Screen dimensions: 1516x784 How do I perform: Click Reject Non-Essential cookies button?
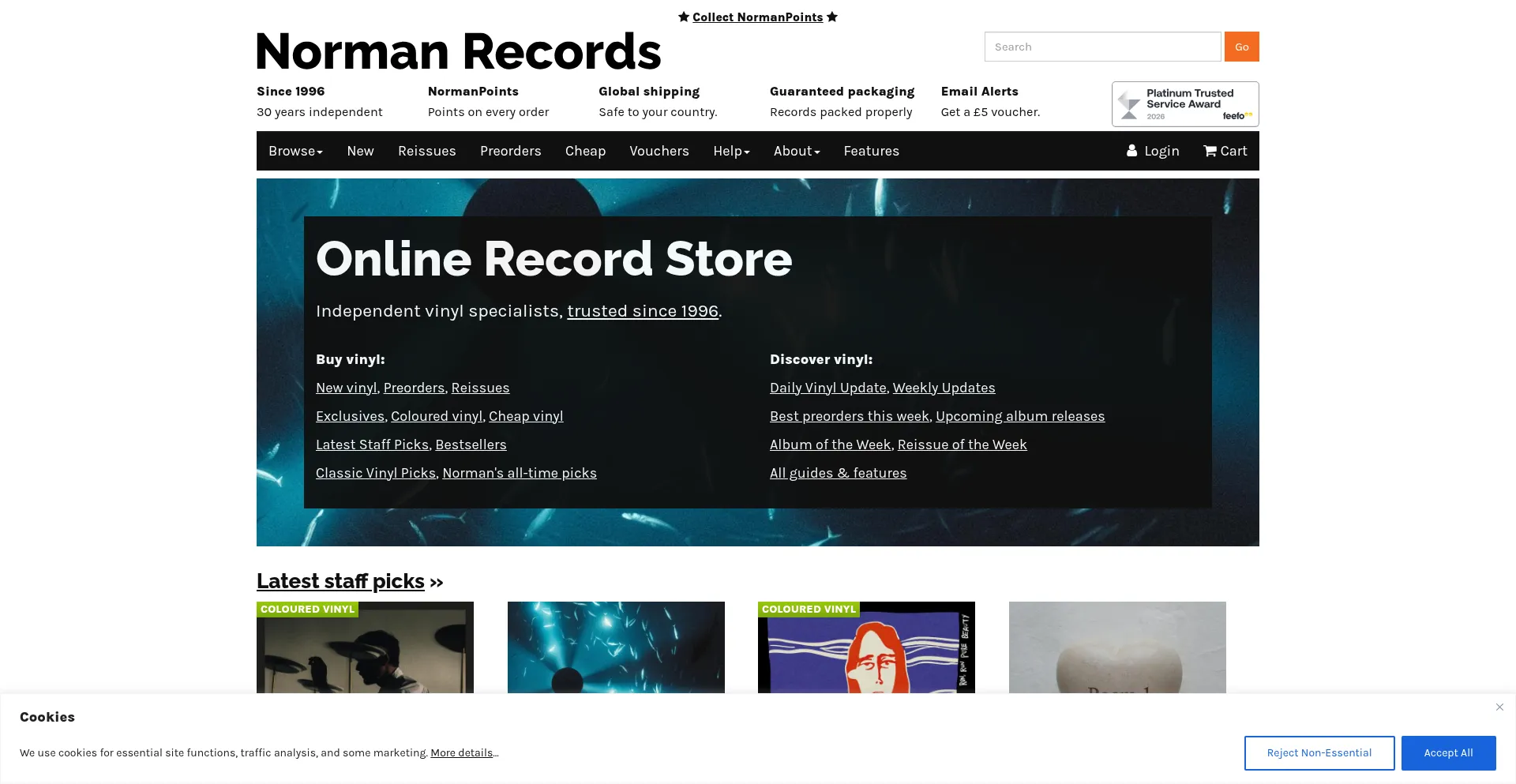pos(1319,753)
